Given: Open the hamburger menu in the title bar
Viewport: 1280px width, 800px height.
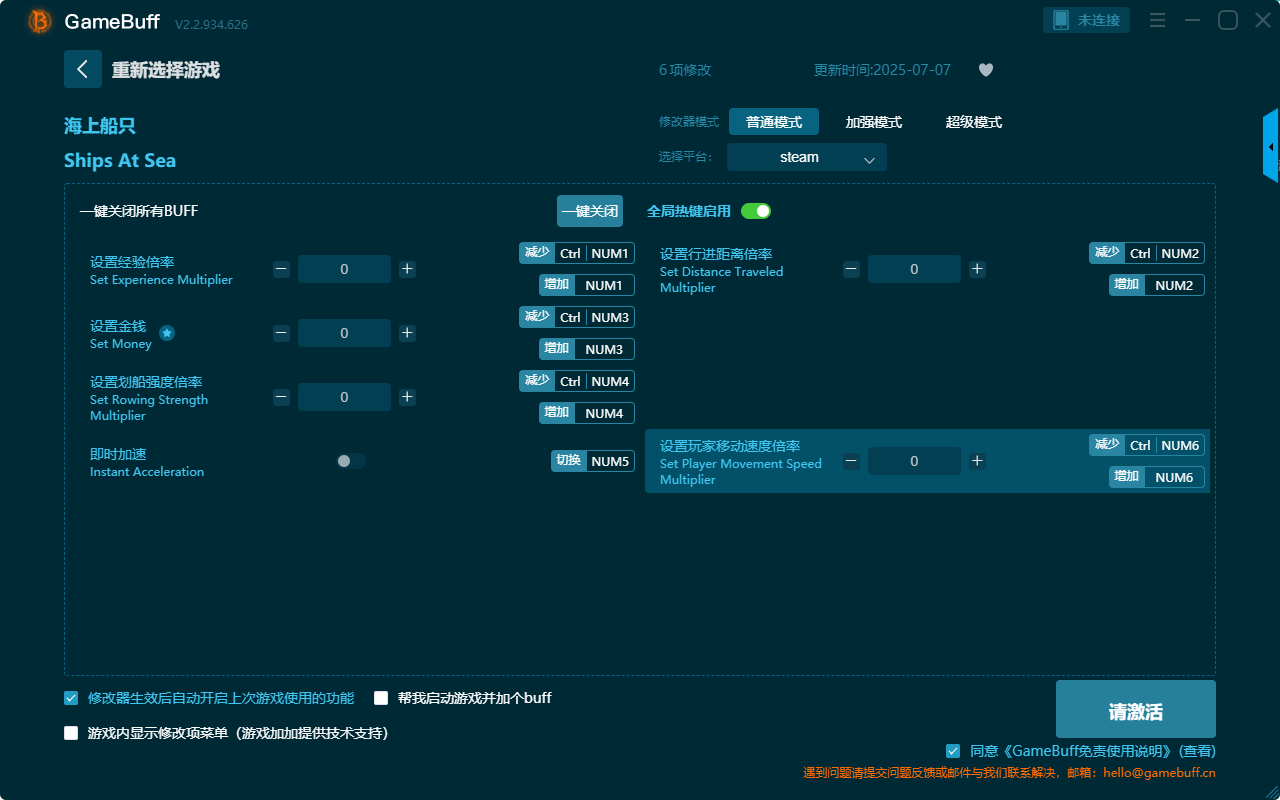Looking at the screenshot, I should (1157, 19).
